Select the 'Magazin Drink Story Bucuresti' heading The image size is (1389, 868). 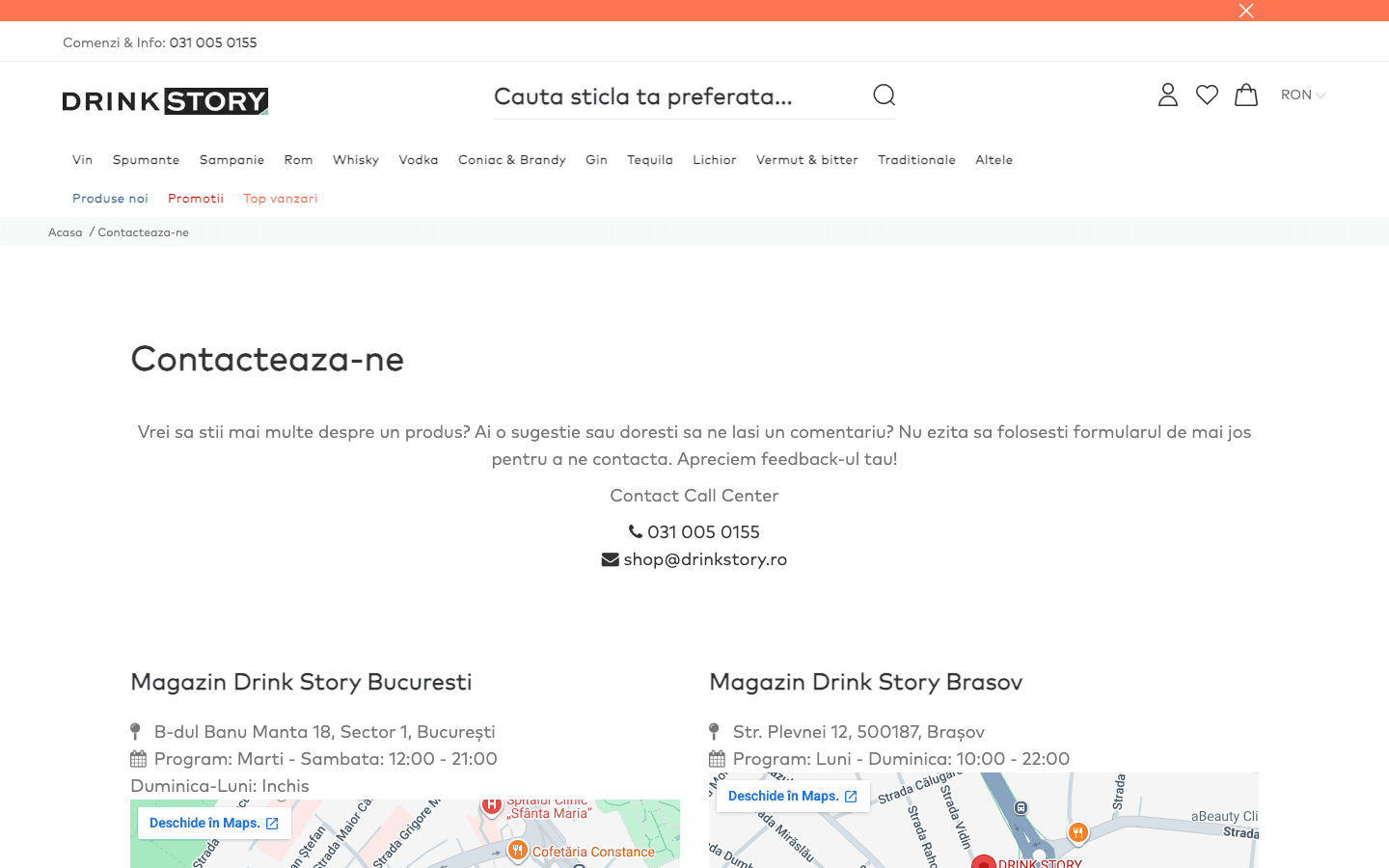(301, 682)
